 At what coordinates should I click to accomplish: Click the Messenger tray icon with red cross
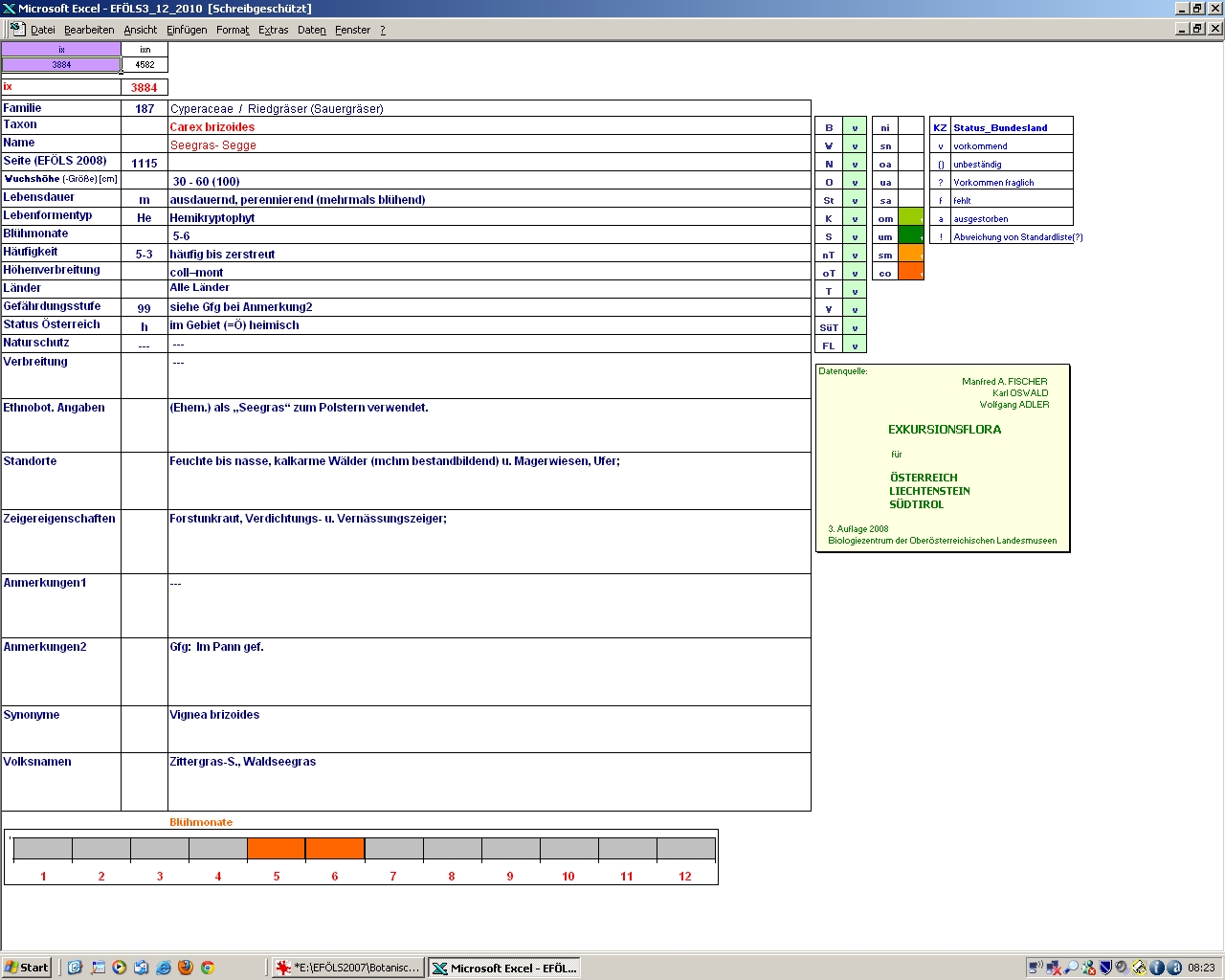tap(1088, 968)
